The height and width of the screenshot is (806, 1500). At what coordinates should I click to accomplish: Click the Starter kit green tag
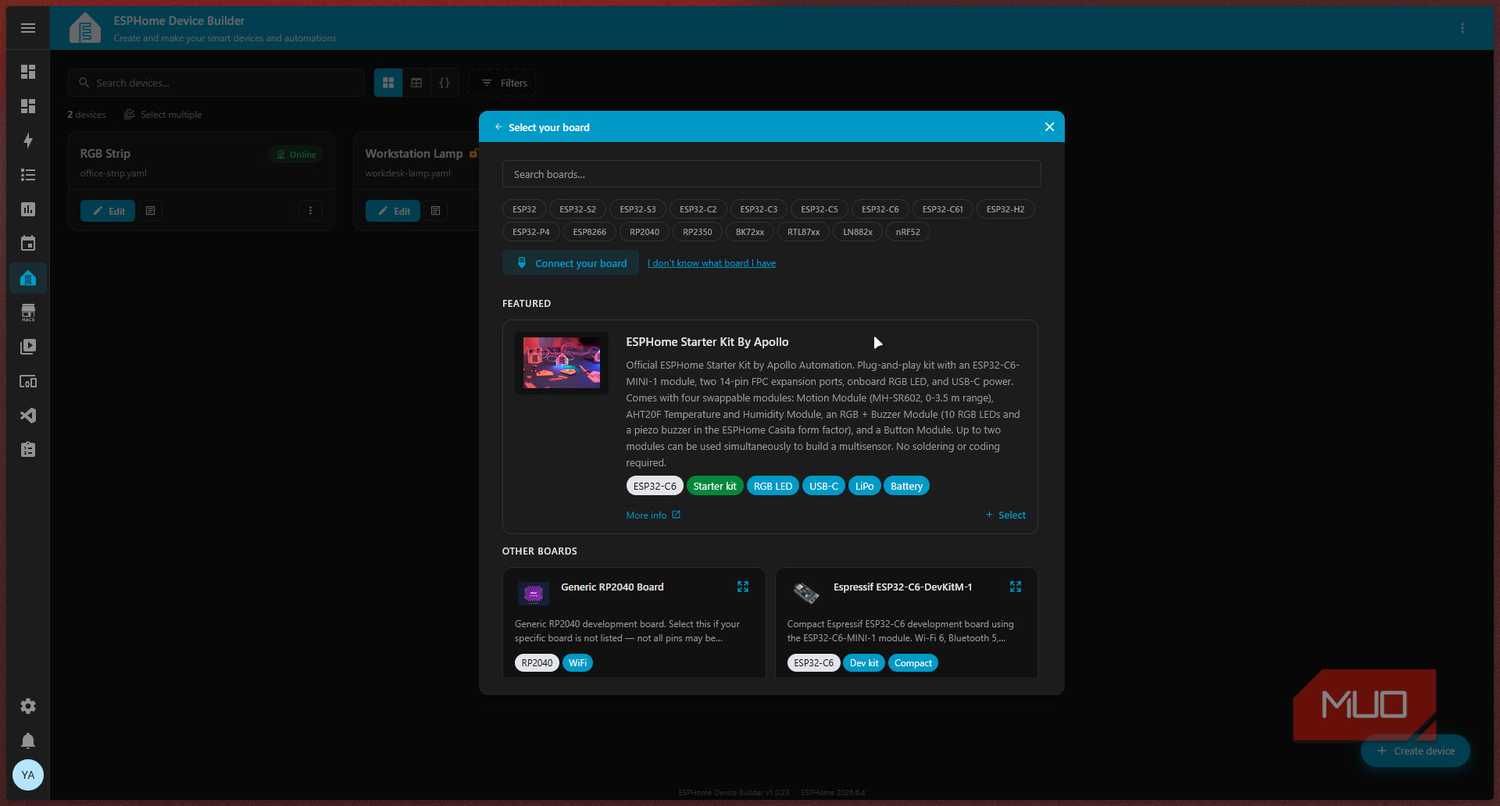[715, 486]
